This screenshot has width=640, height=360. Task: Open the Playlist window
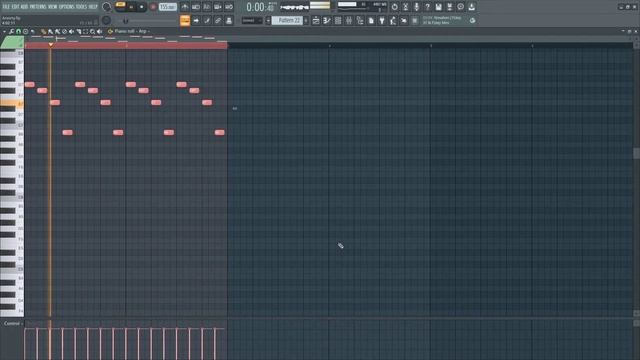[x=316, y=20]
